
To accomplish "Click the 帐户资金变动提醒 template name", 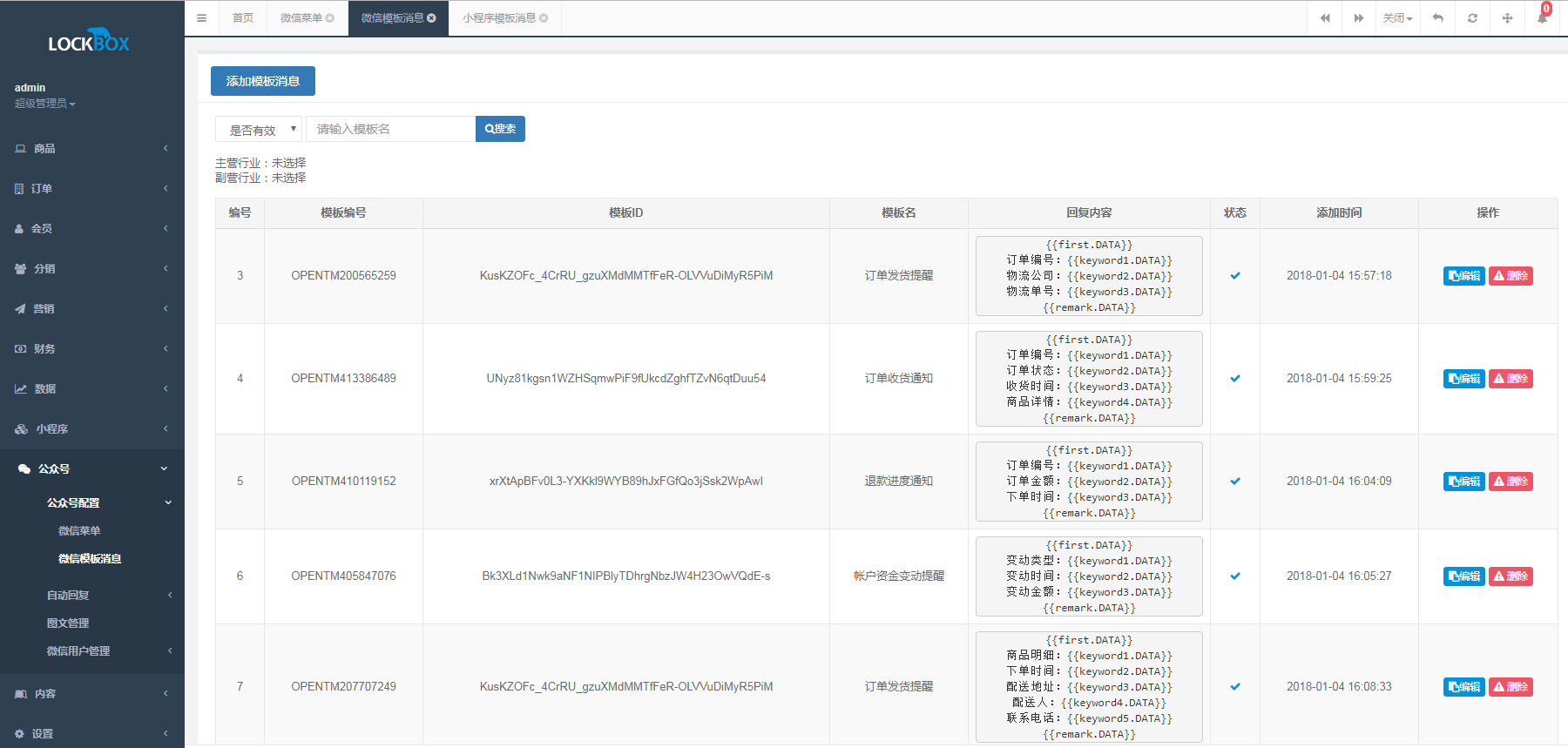I will click(899, 576).
